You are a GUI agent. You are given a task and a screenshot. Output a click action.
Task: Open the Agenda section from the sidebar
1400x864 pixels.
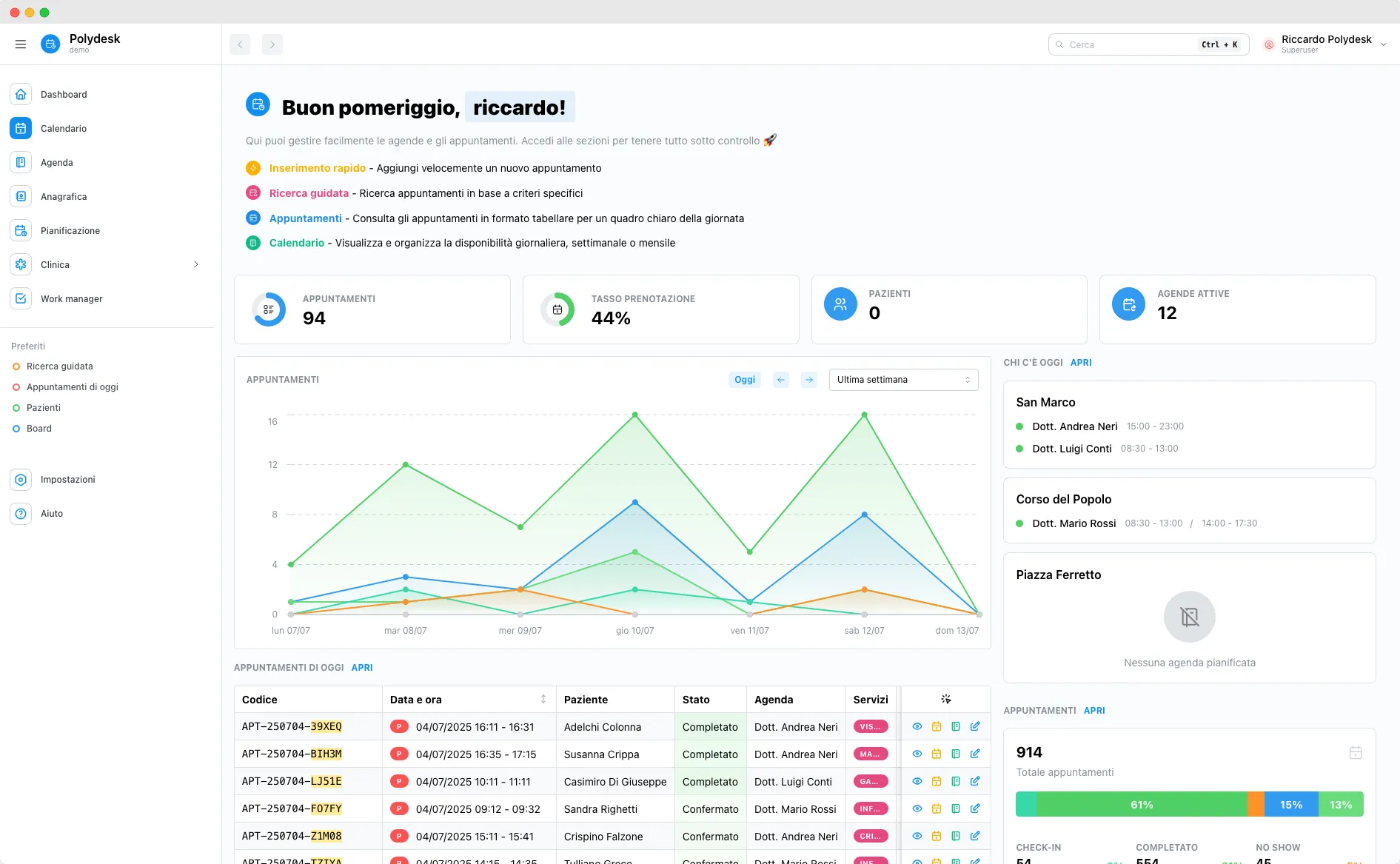click(56, 162)
